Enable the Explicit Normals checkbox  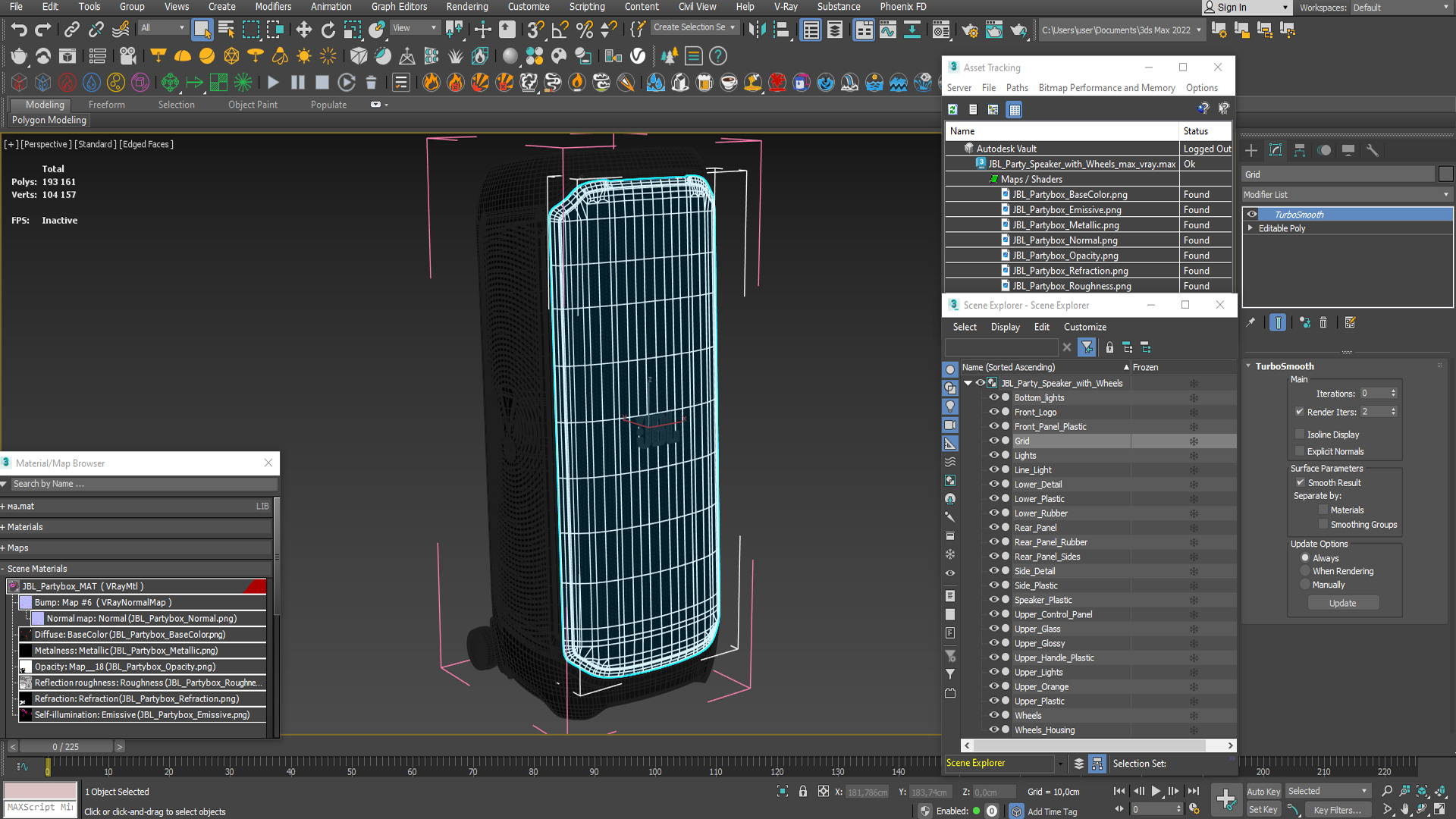[x=1300, y=451]
